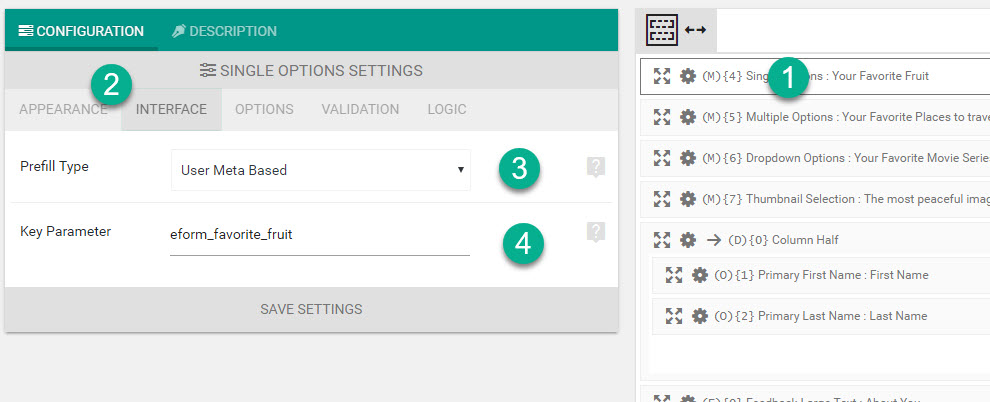Switch to the Appearance tab
Viewport: 990px width, 402px height.
(63, 109)
